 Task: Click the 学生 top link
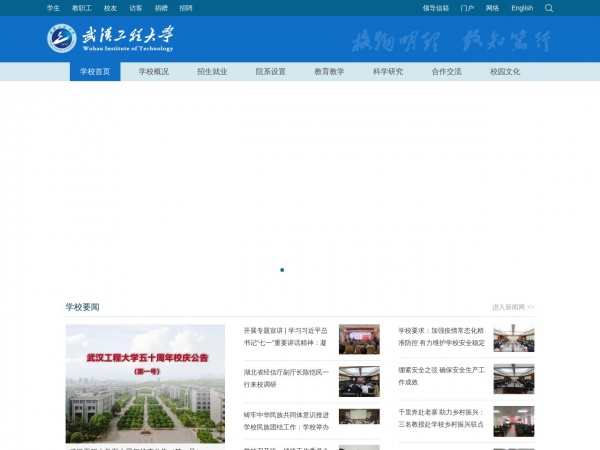(x=53, y=8)
